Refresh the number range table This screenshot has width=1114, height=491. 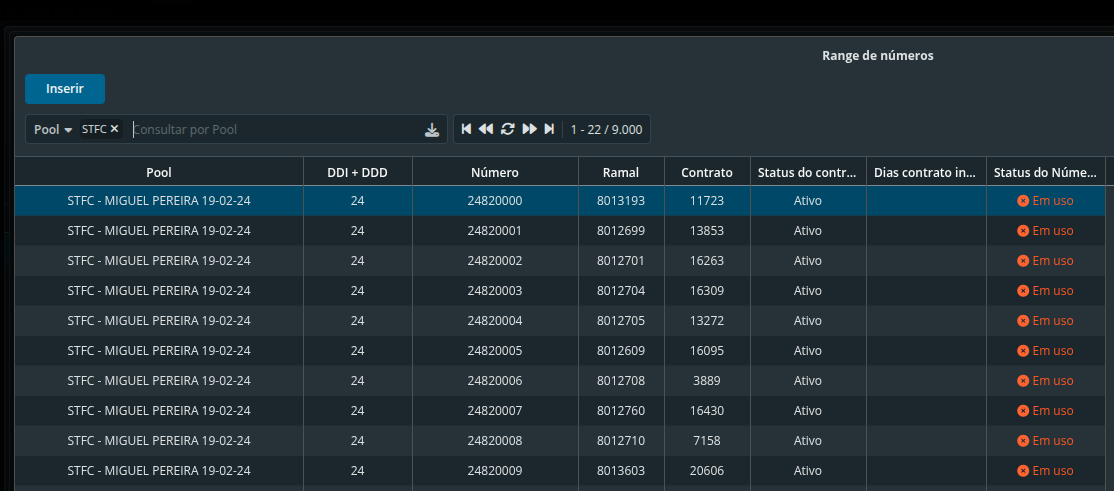pos(508,129)
